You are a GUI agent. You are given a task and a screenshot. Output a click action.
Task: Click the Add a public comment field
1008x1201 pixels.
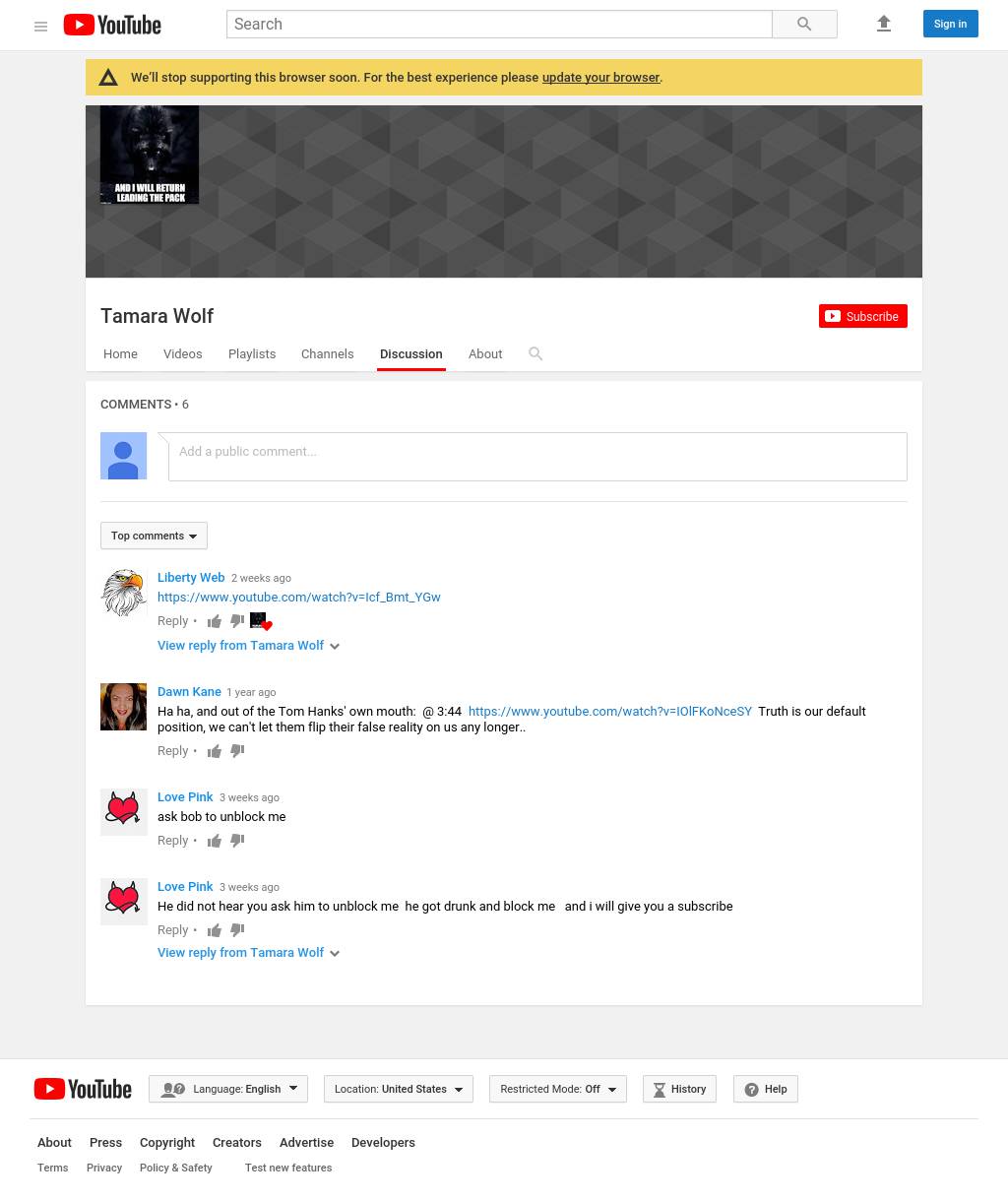pyautogui.click(x=537, y=457)
